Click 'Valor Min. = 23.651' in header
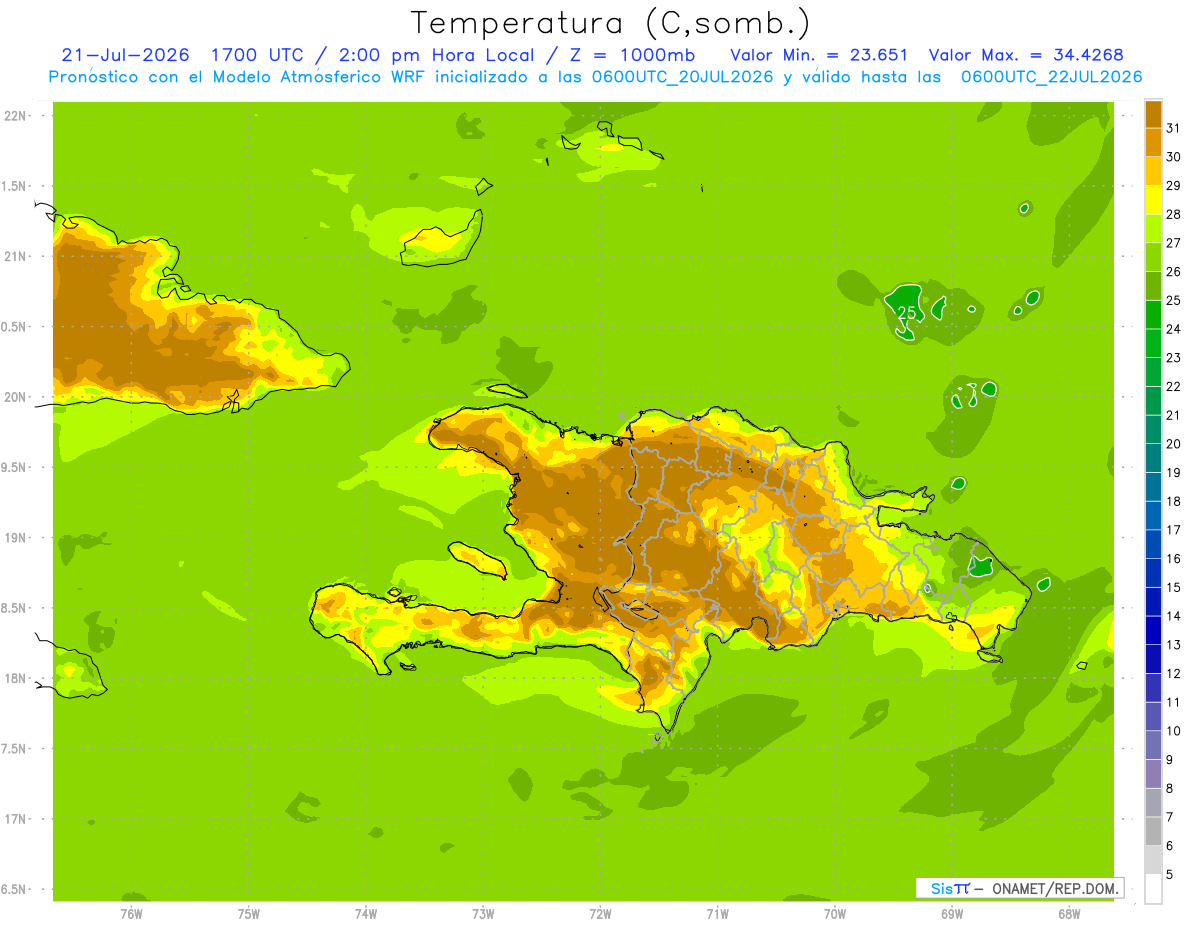The height and width of the screenshot is (927, 1200). click(819, 55)
